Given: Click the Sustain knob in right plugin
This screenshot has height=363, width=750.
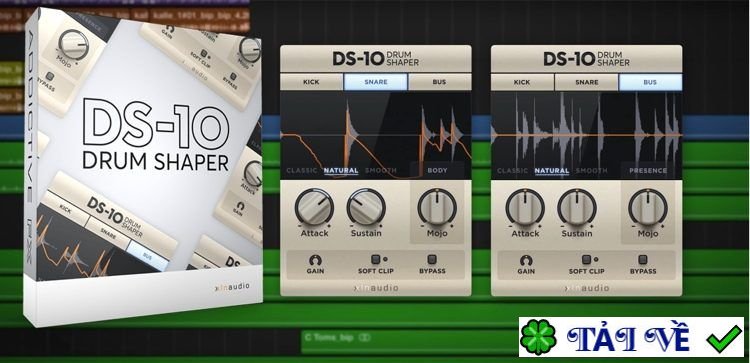Looking at the screenshot, I should coord(577,208).
